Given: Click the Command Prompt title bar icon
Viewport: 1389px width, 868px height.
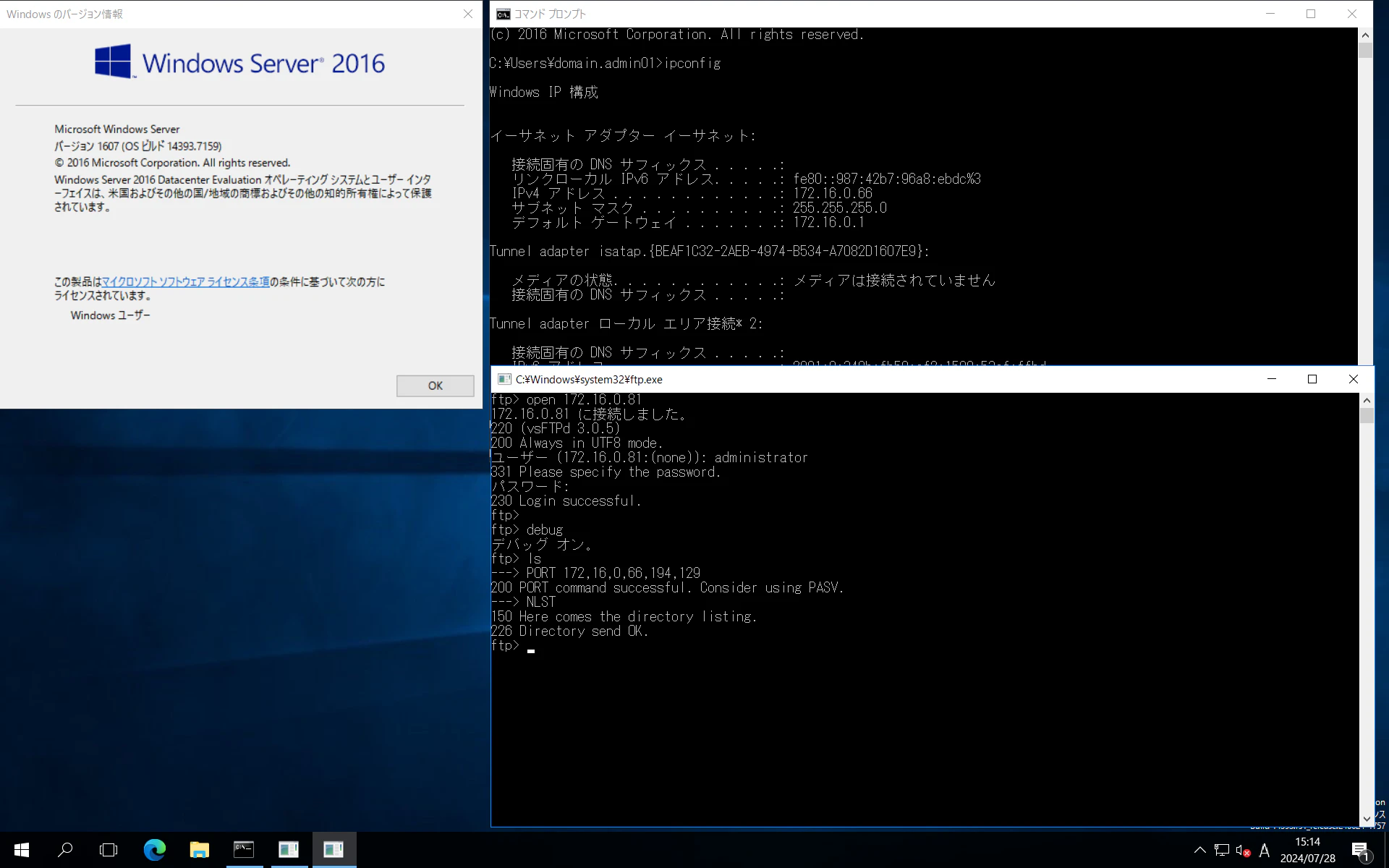Looking at the screenshot, I should pyautogui.click(x=503, y=14).
